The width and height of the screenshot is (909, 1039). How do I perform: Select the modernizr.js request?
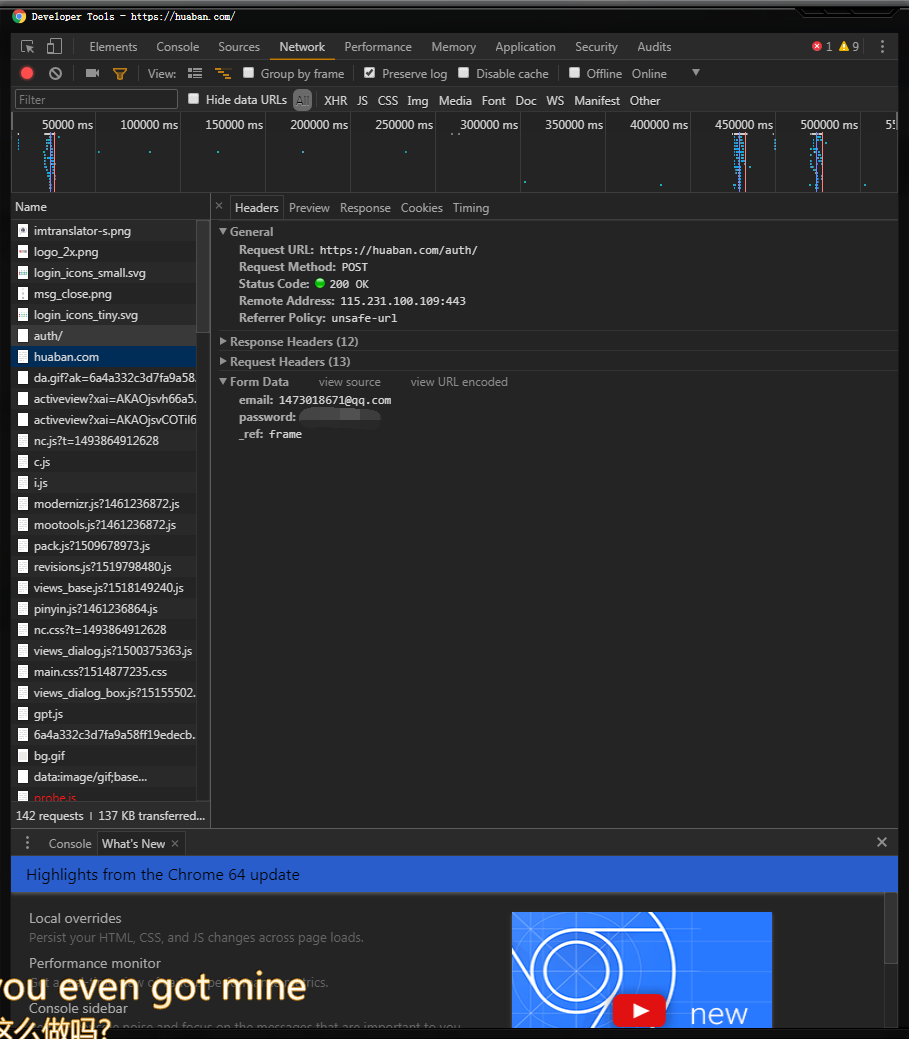click(104, 504)
